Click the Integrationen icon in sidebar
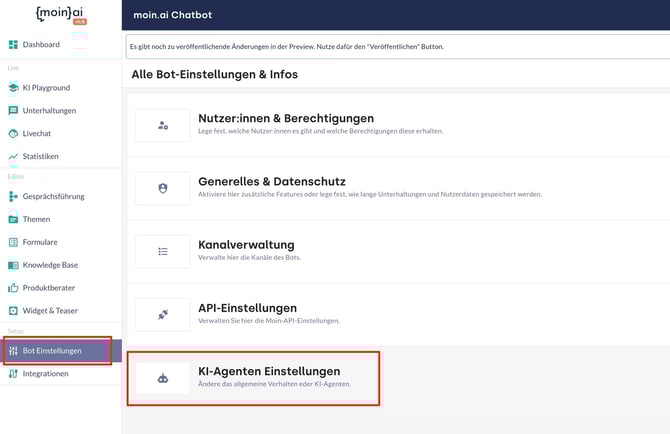Screen dimensions: 670x434 click(x=13, y=373)
